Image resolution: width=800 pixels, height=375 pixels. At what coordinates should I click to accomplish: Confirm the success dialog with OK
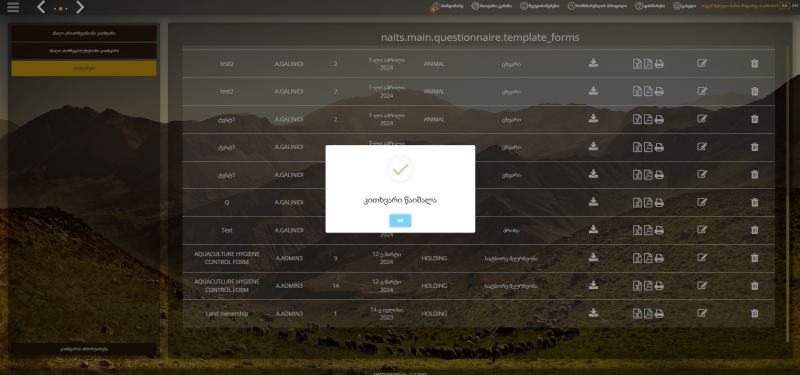[400, 220]
